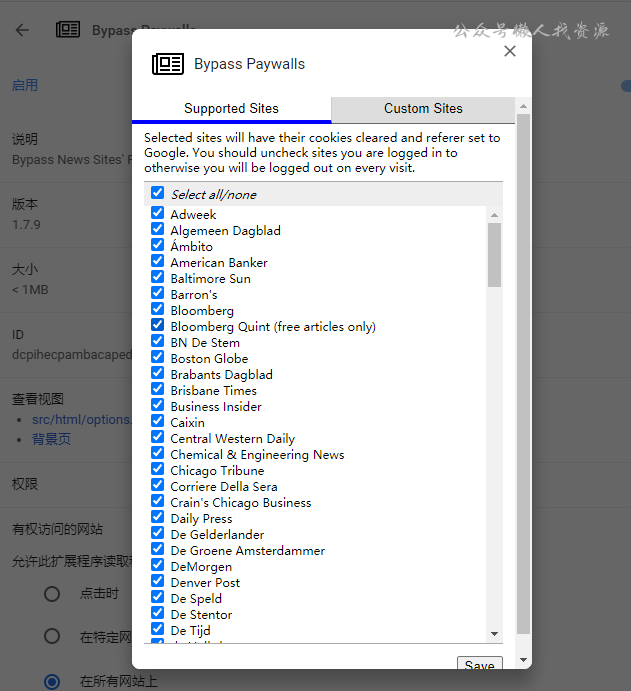Screen dimensions: 631x691
Task: Toggle Central Western Daily checkbox
Action: click(x=157, y=437)
